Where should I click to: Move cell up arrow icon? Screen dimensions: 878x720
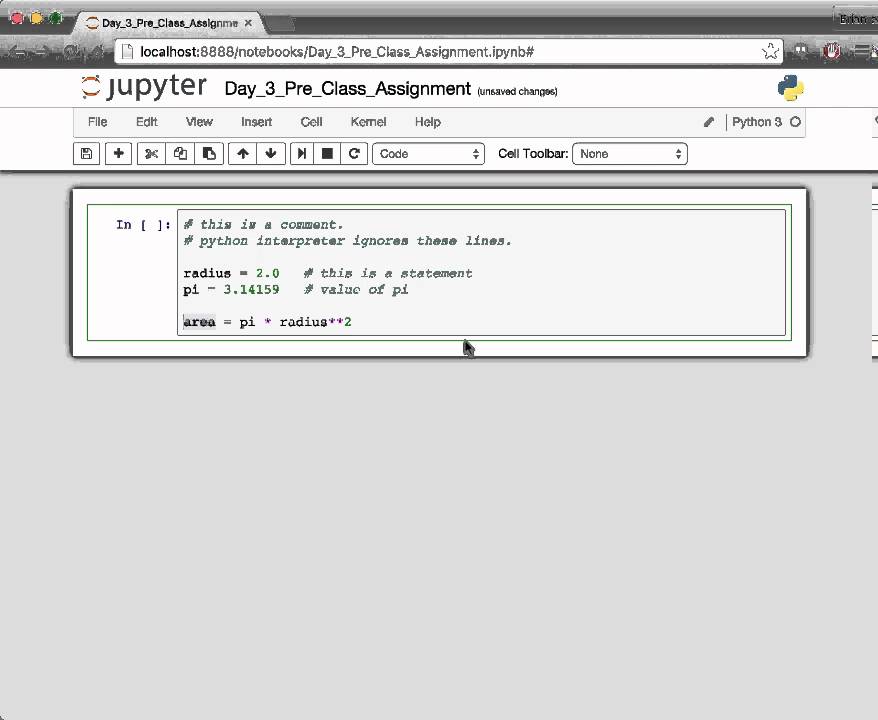(x=242, y=153)
